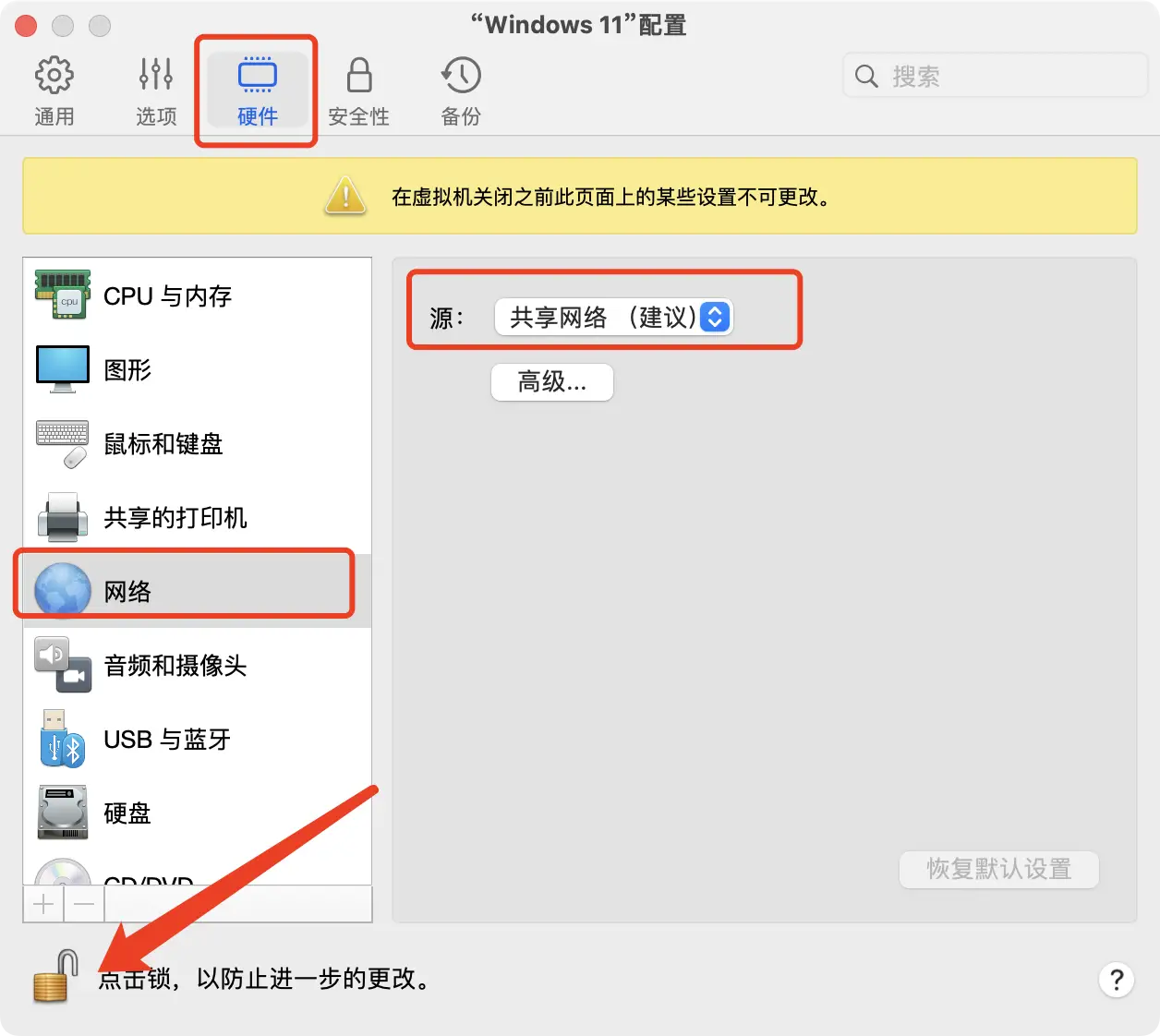Viewport: 1160px width, 1036px height.
Task: Select USB 与蓝牙 in hardware list
Action: coord(166,740)
